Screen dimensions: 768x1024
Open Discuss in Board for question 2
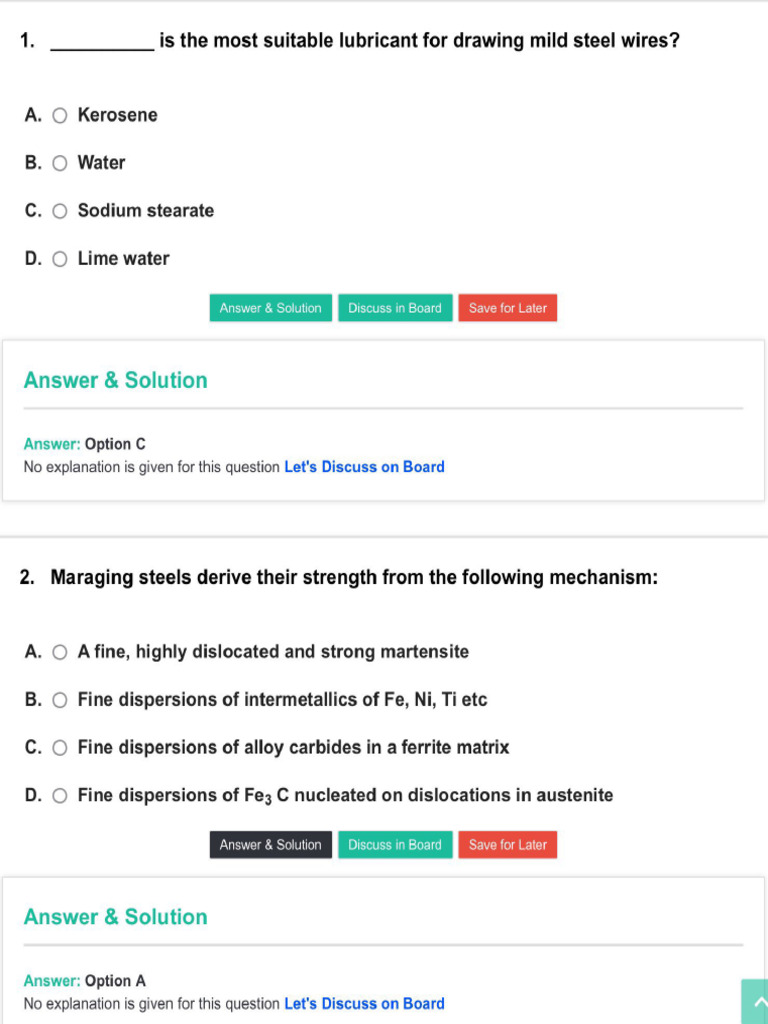pyautogui.click(x=395, y=845)
